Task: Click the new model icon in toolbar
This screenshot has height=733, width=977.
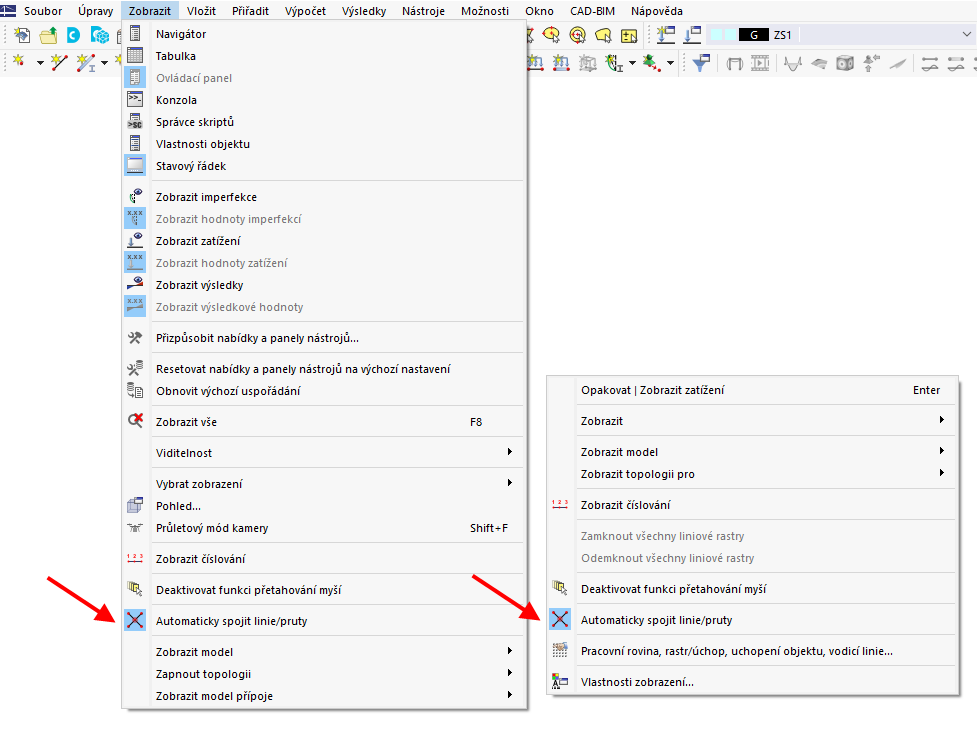Action: point(22,36)
